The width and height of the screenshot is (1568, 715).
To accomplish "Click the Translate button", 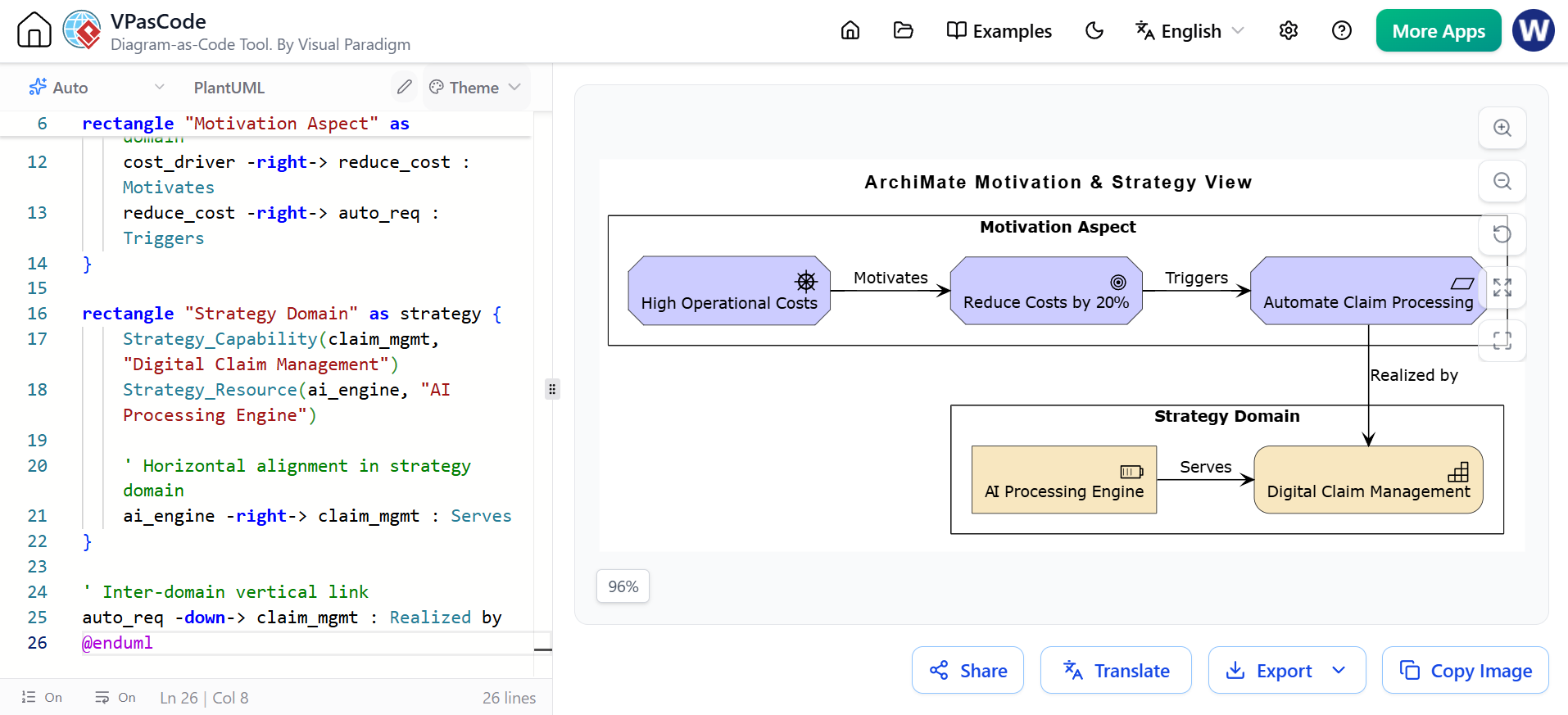I will click(x=1116, y=670).
